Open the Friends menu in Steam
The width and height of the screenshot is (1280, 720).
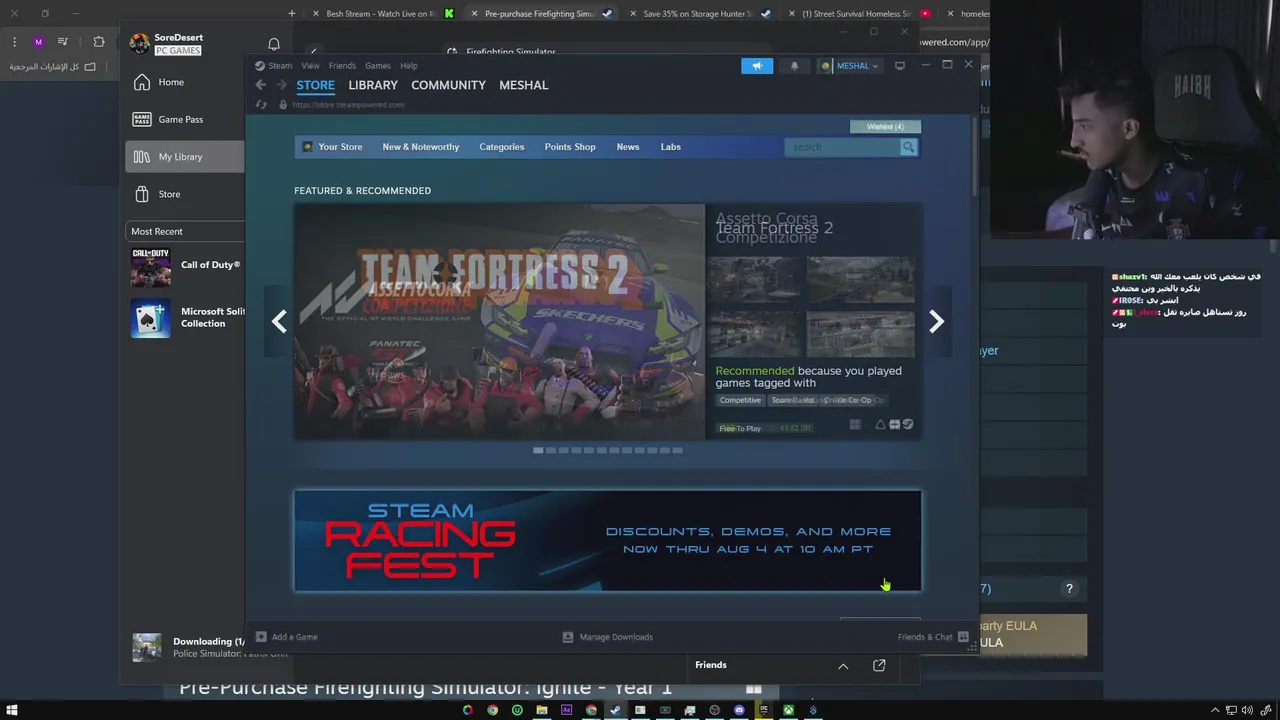coord(342,66)
